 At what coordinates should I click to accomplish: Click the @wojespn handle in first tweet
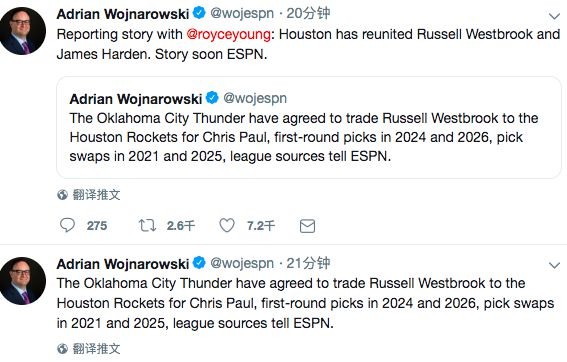pyautogui.click(x=242, y=13)
